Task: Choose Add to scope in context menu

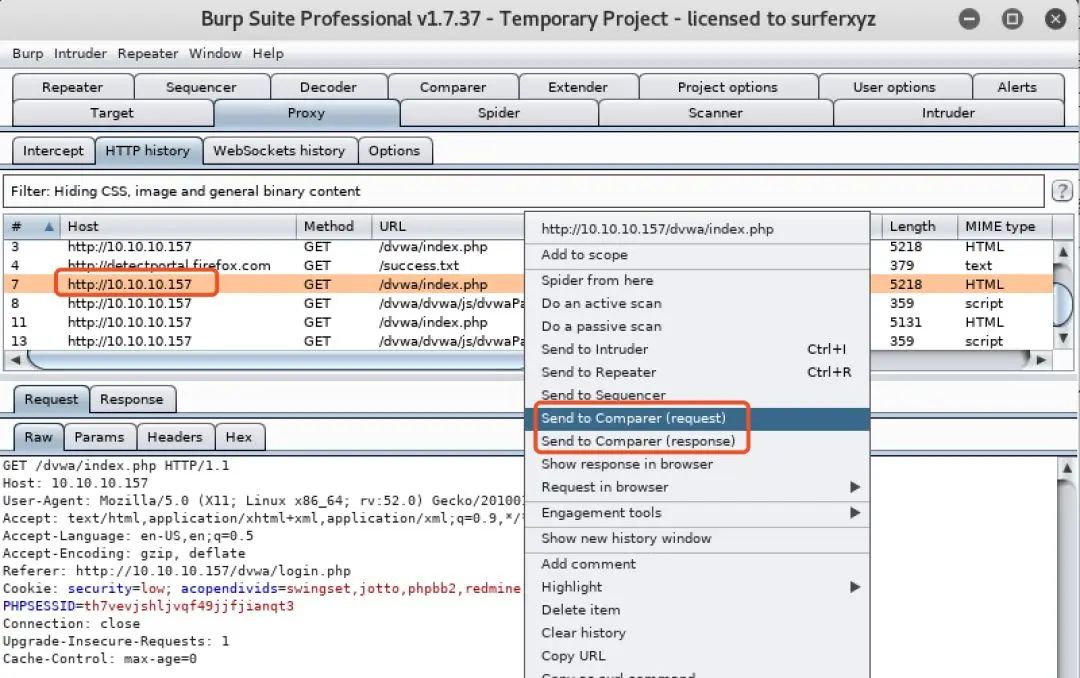Action: [697, 255]
